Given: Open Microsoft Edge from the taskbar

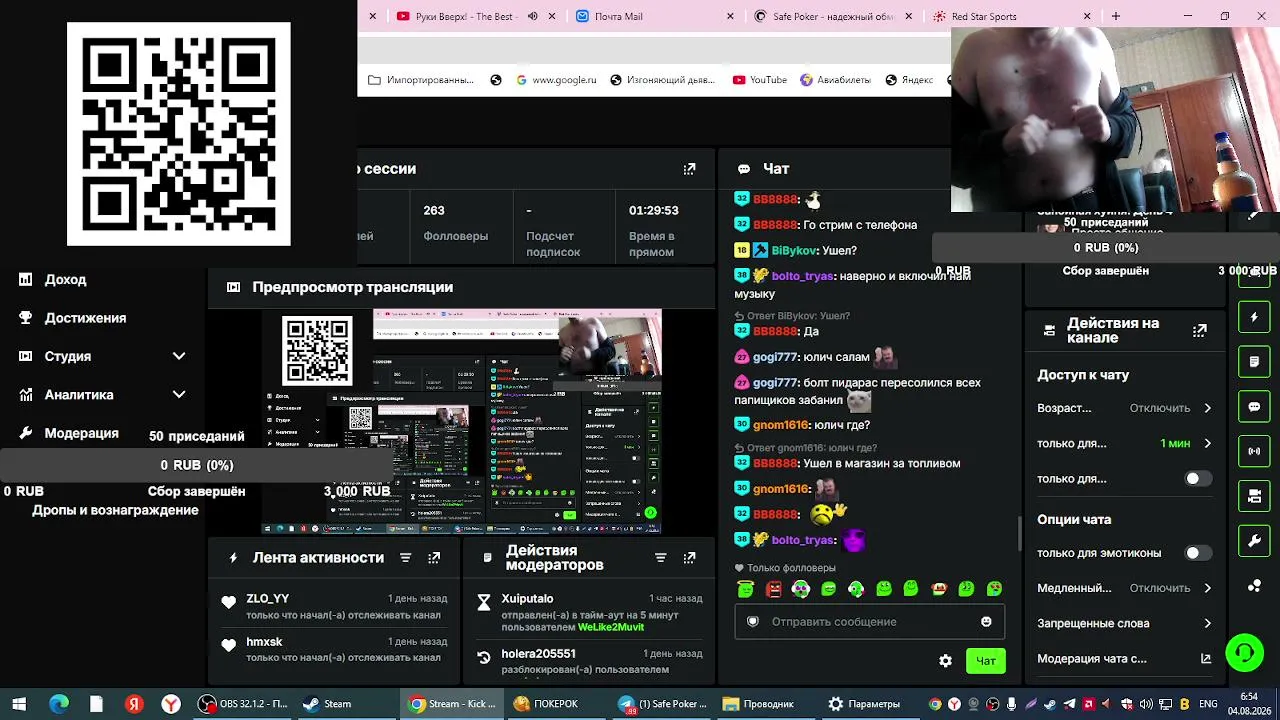Looking at the screenshot, I should [59, 704].
